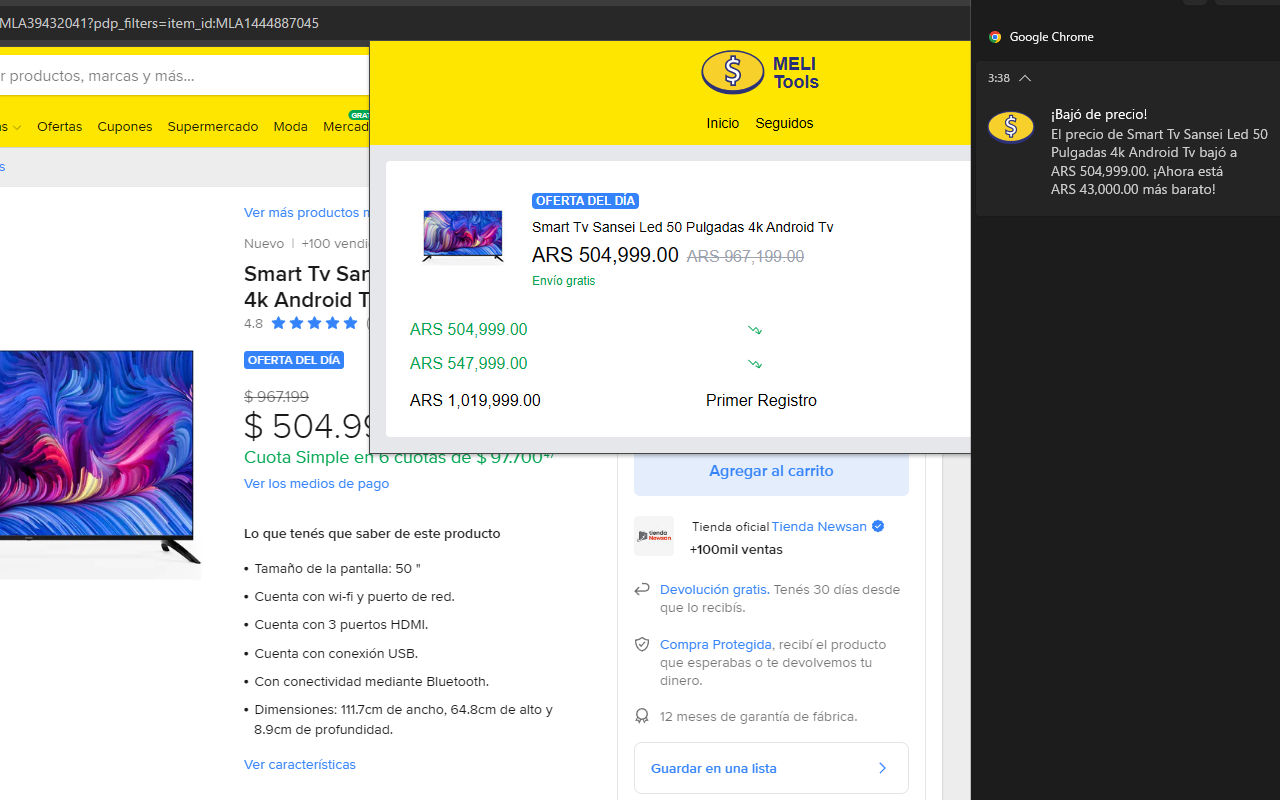
Task: Collapse the notification with the chevron beside 3:38
Action: click(1025, 78)
